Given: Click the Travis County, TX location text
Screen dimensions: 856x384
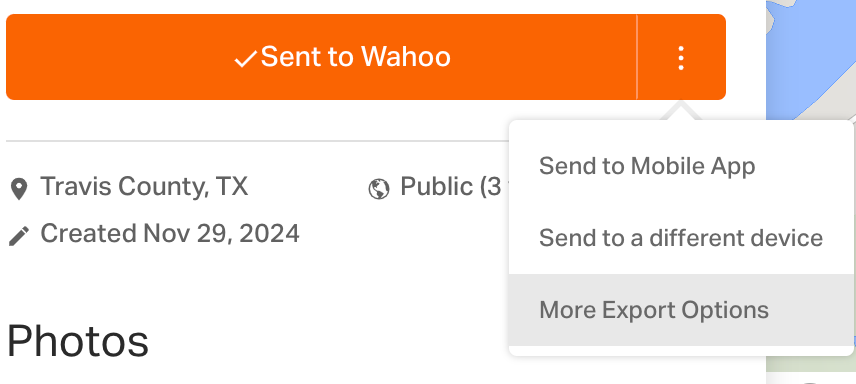Looking at the screenshot, I should pyautogui.click(x=144, y=187).
